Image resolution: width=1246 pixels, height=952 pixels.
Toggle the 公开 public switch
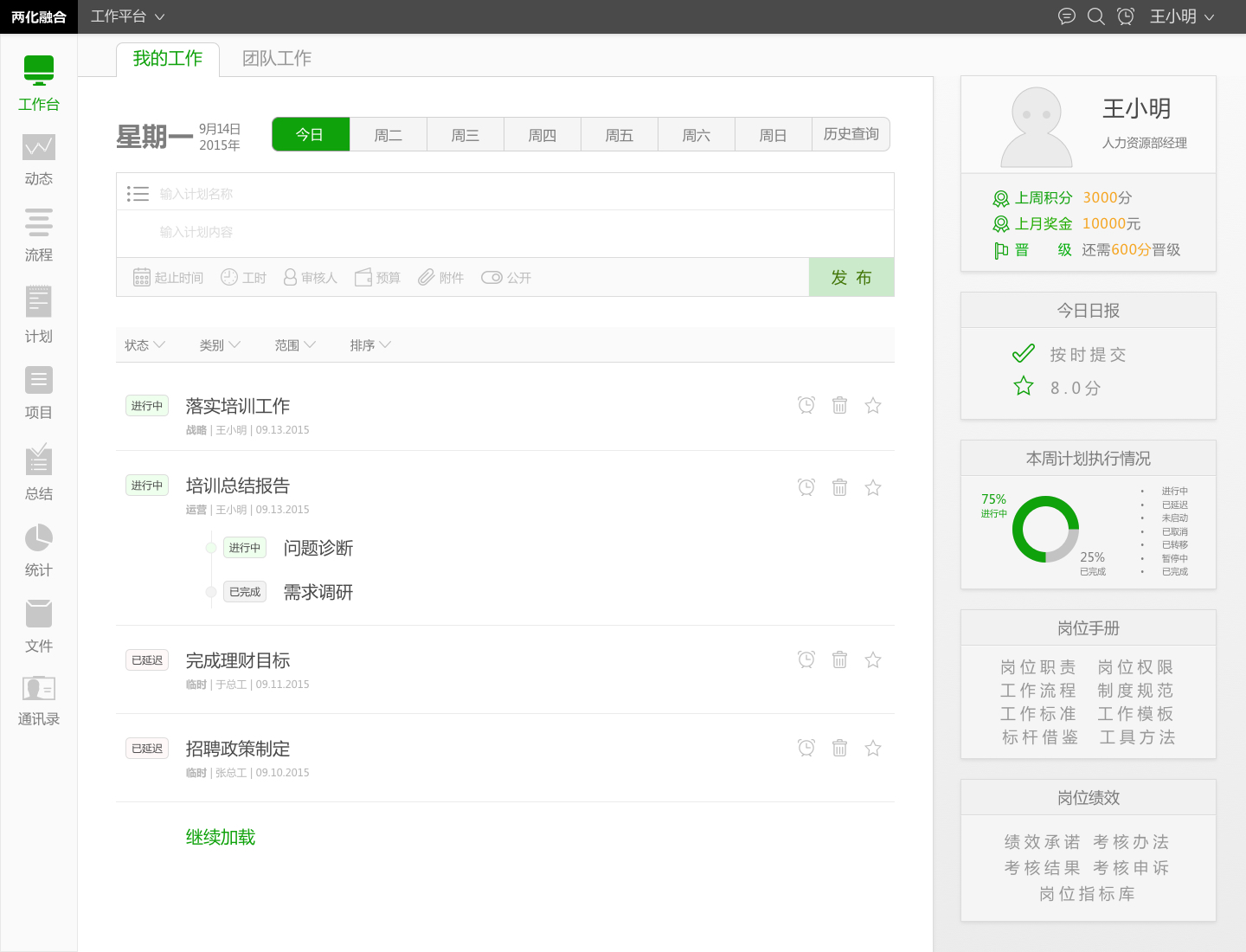tap(491, 278)
